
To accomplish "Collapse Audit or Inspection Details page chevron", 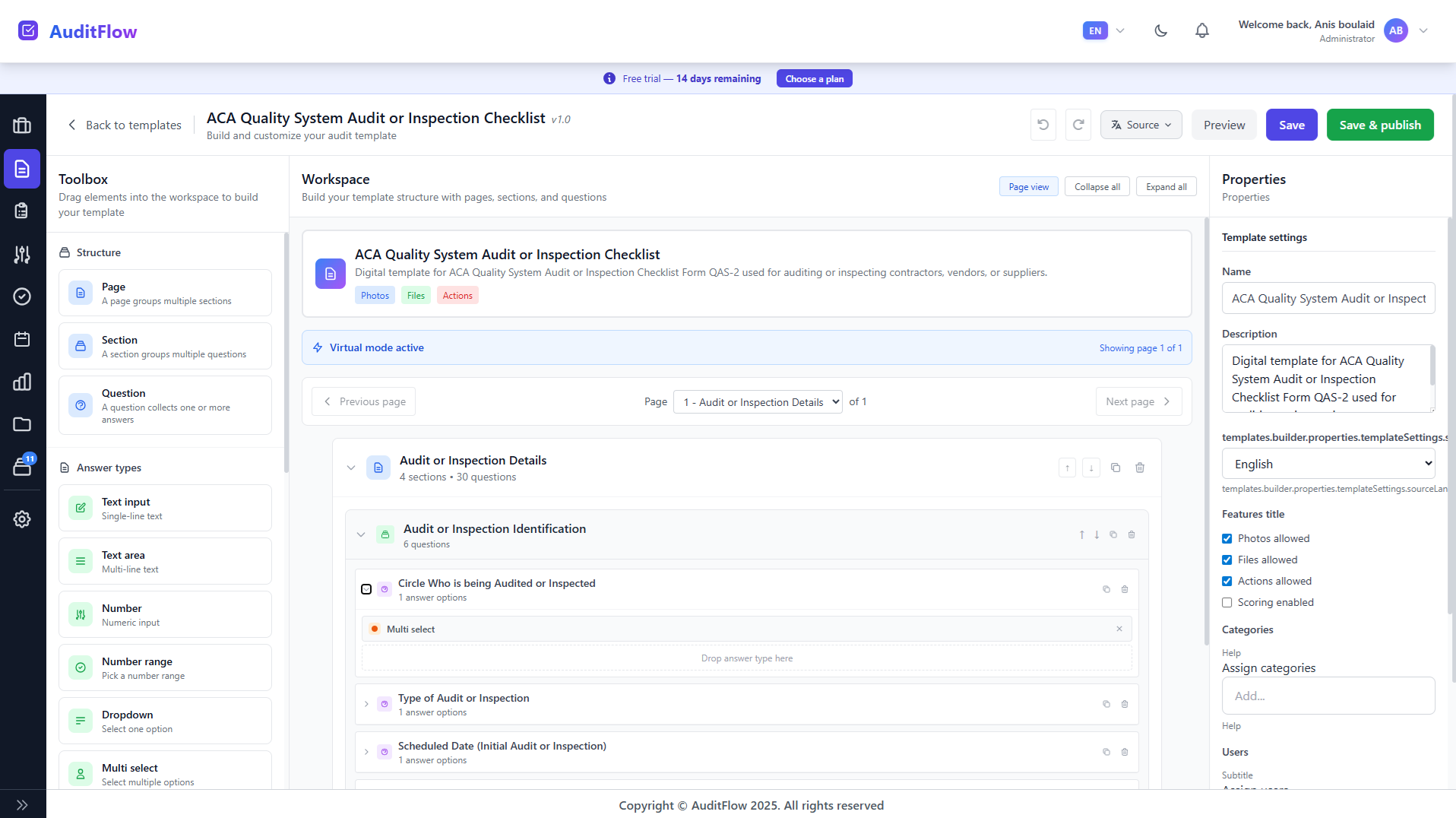I will click(351, 468).
